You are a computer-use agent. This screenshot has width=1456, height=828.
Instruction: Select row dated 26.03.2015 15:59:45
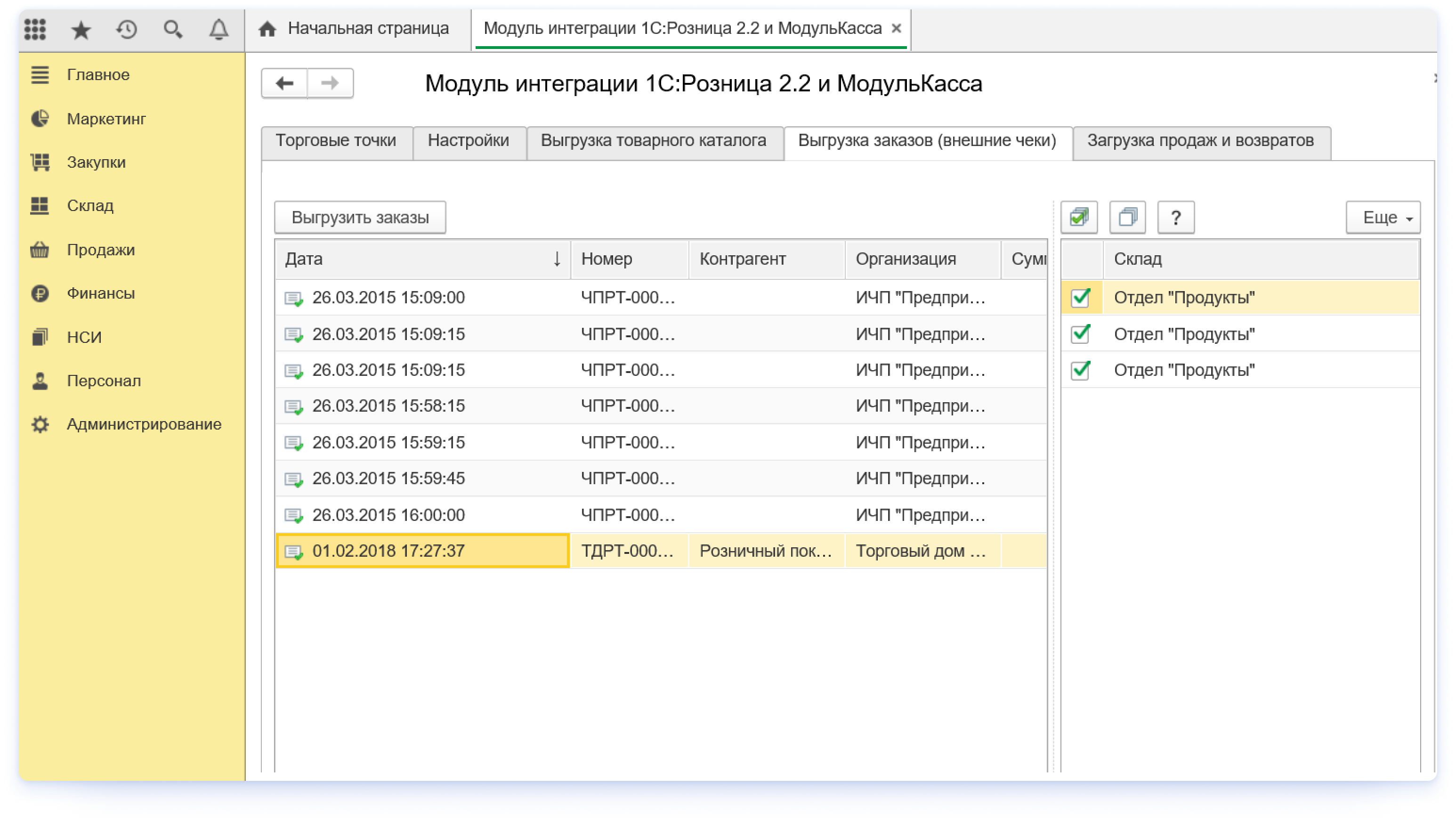coord(661,479)
